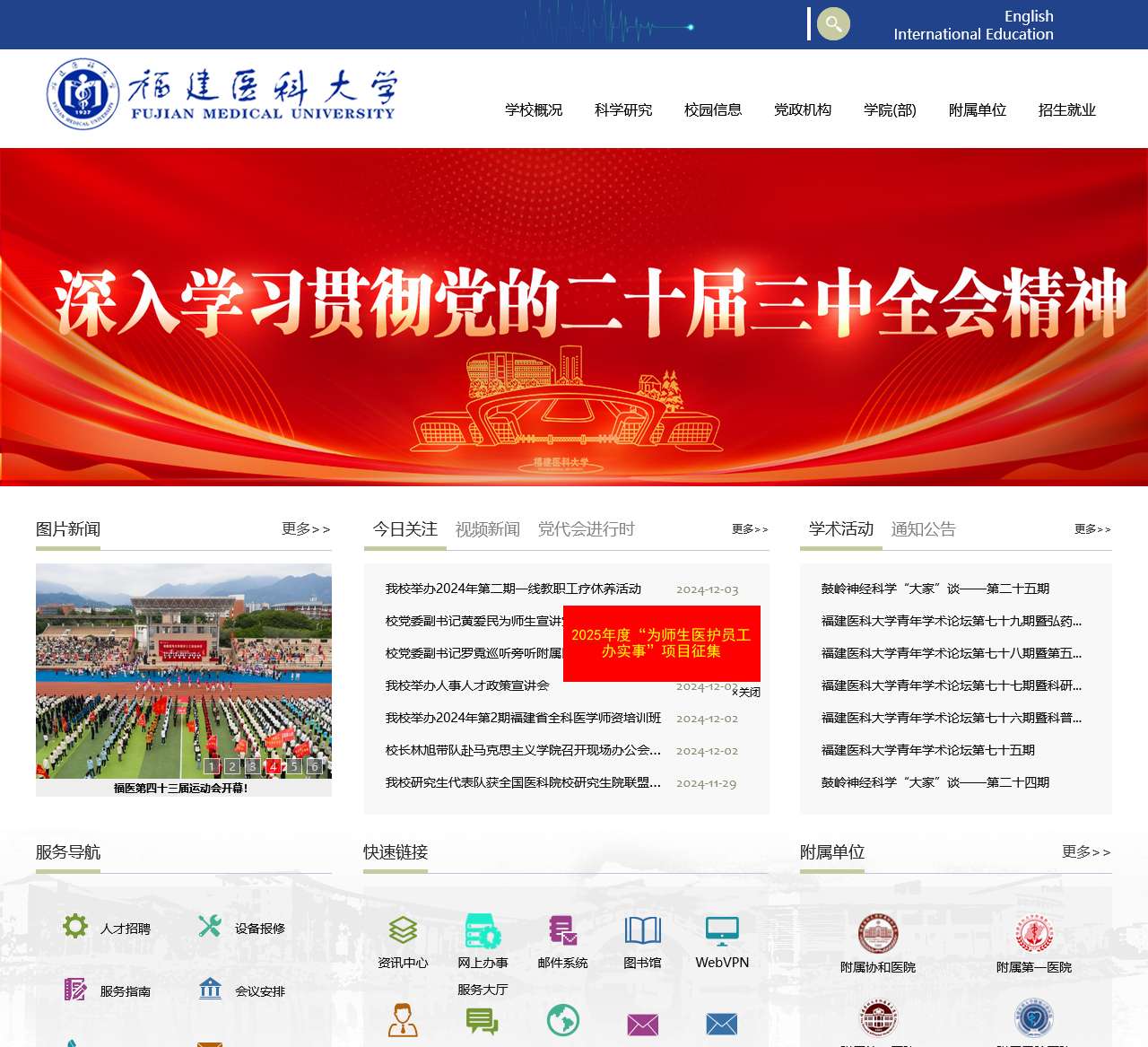This screenshot has width=1148, height=1047.
Task: Switch to the 学术活动 tab
Action: tap(841, 529)
